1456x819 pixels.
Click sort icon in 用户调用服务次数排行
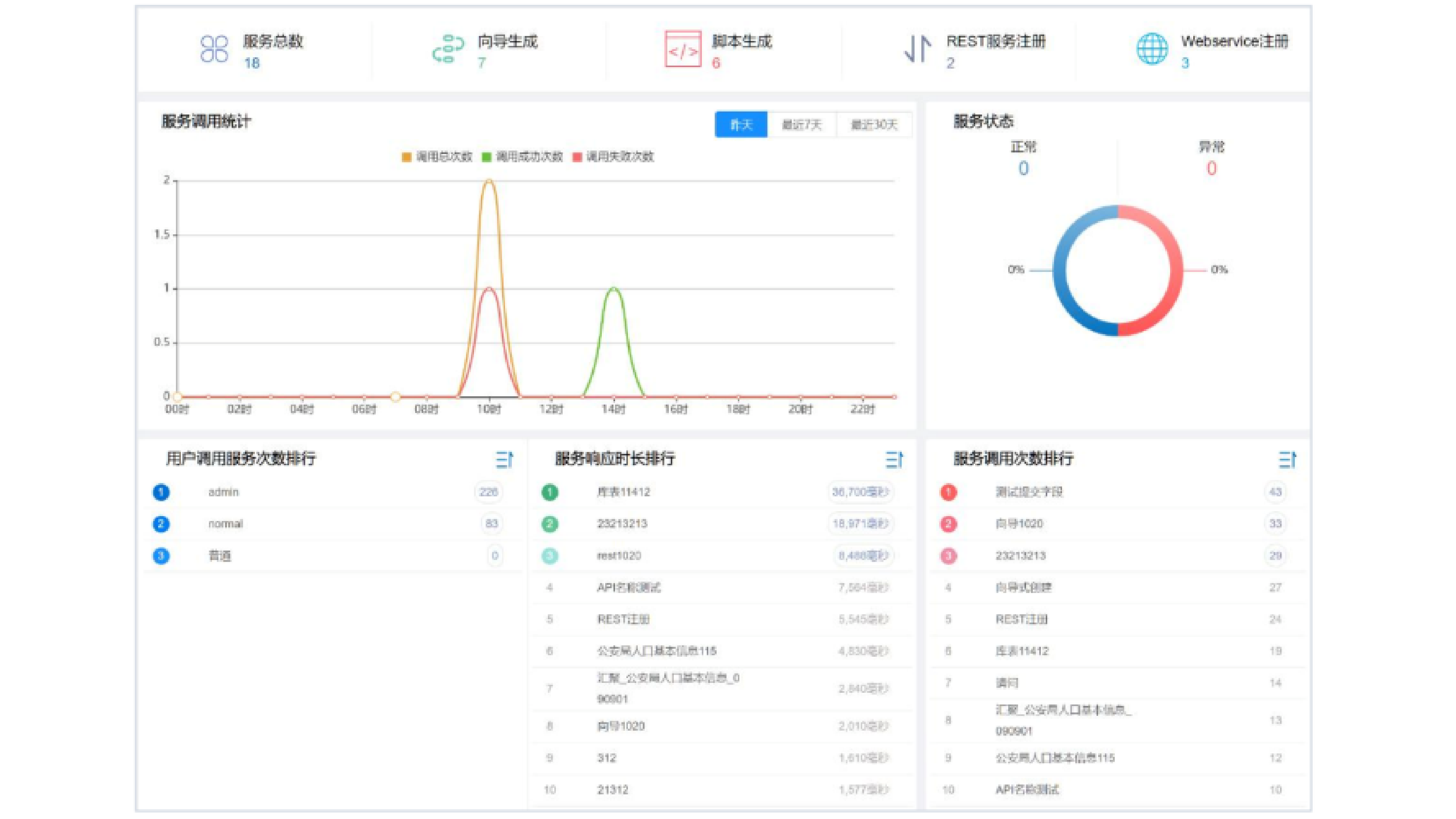(x=504, y=460)
